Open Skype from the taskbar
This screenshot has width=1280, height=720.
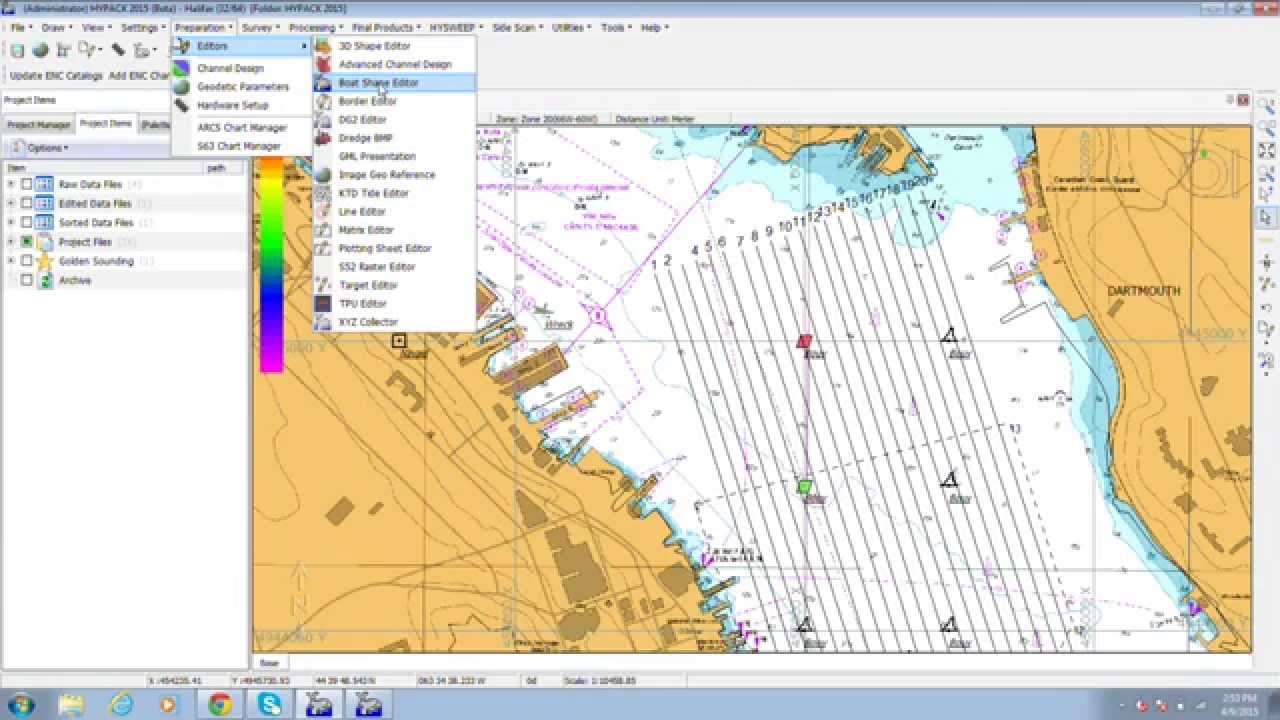click(270, 705)
